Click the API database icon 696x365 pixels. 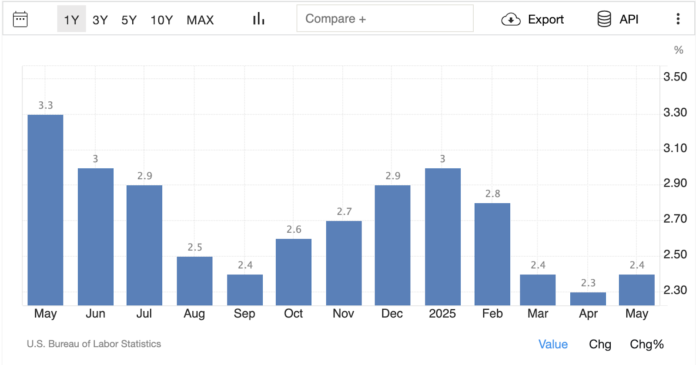(604, 19)
